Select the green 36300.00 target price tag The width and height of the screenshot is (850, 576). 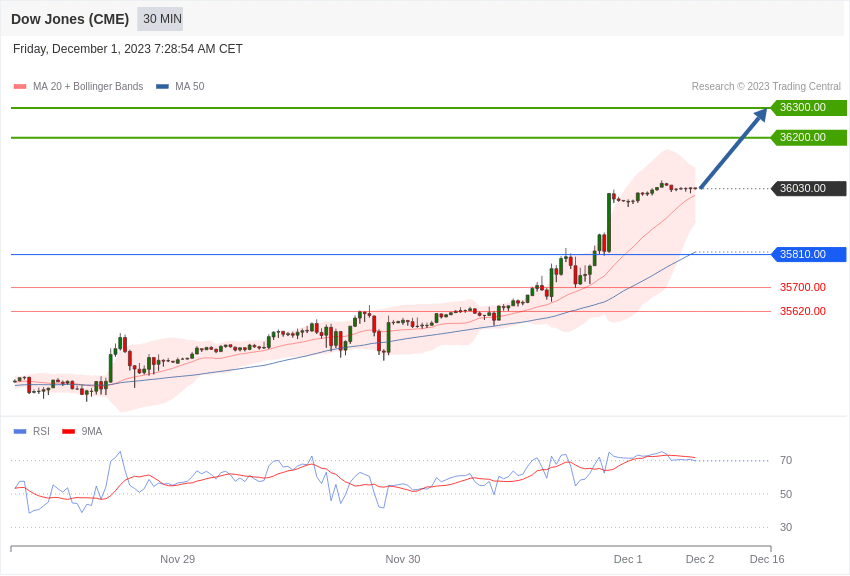(x=808, y=108)
